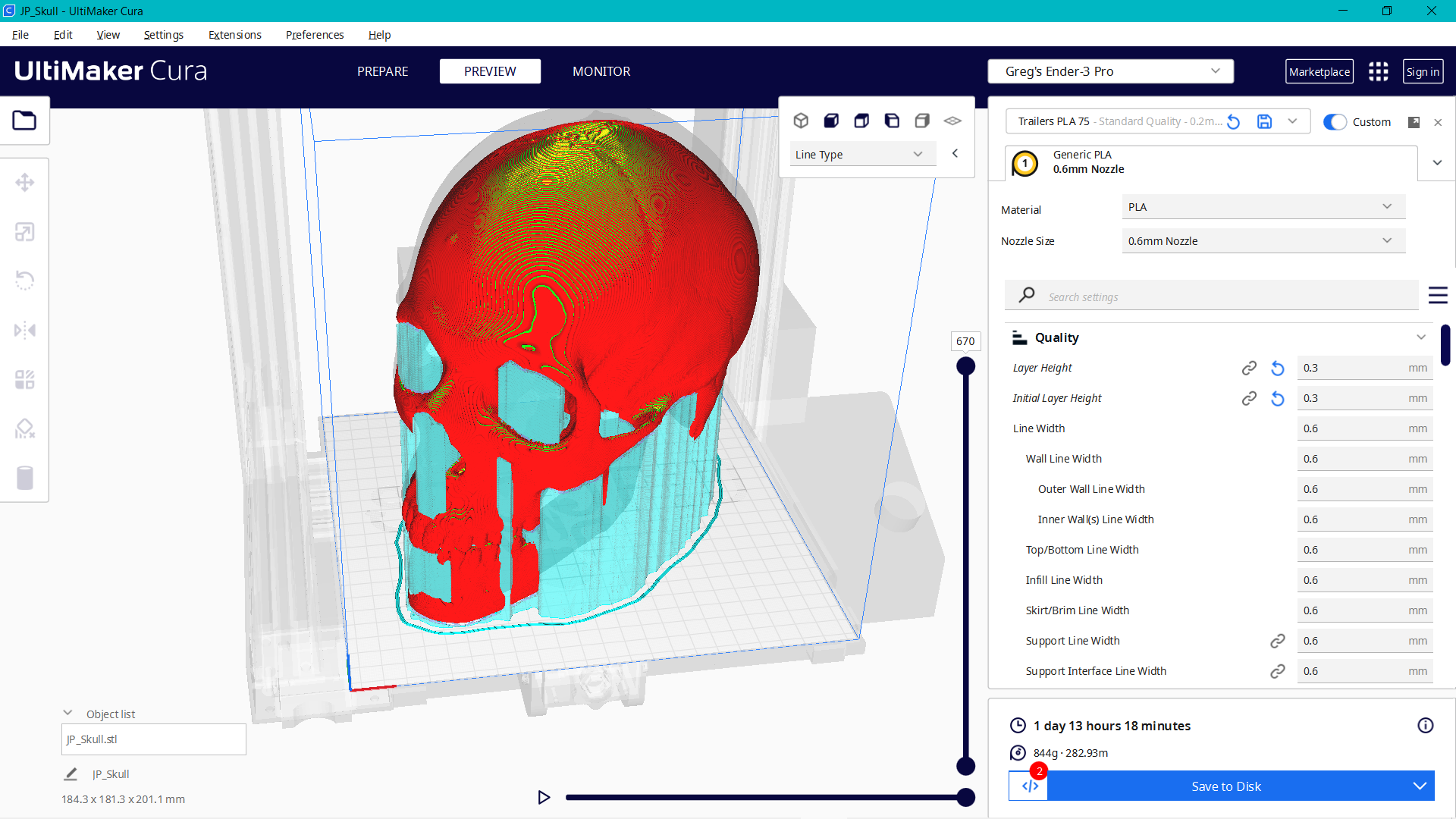Image resolution: width=1456 pixels, height=819 pixels.
Task: Switch to front view orientation icon
Action: click(x=831, y=121)
